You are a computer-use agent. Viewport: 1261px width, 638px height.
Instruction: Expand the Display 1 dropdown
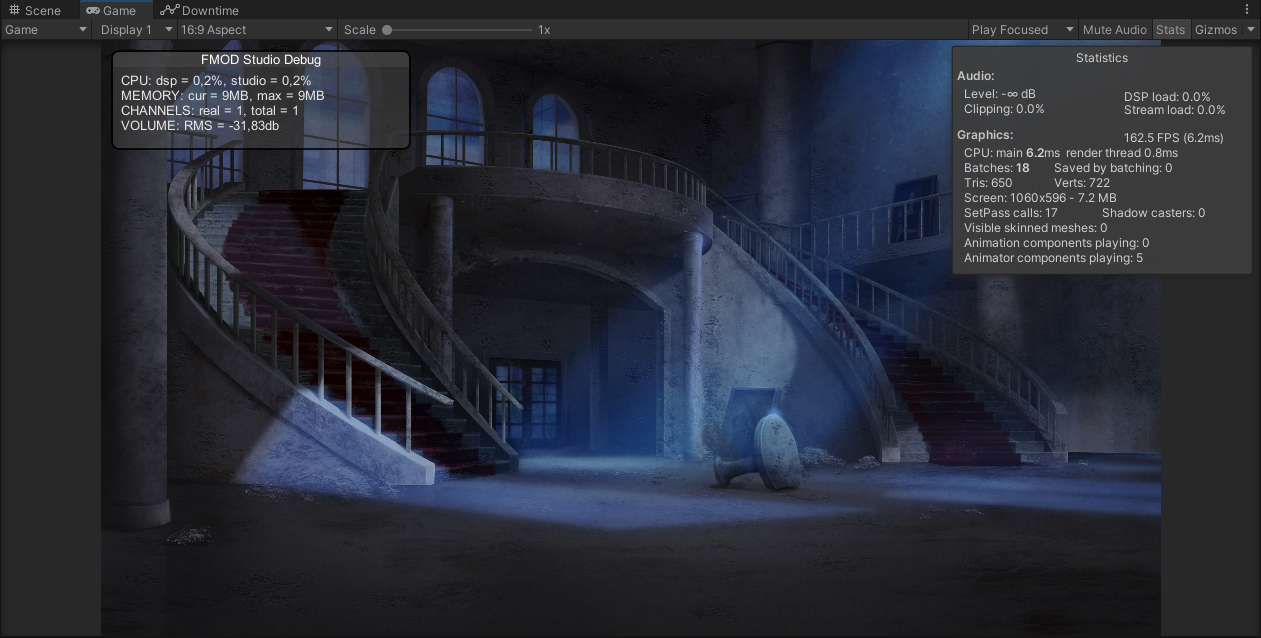tap(136, 30)
